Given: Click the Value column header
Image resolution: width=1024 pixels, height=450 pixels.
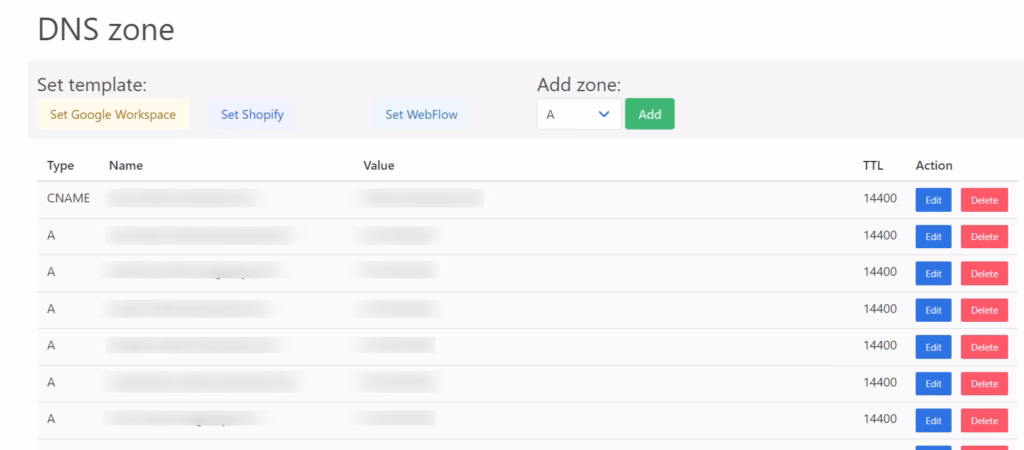Looking at the screenshot, I should tap(379, 166).
